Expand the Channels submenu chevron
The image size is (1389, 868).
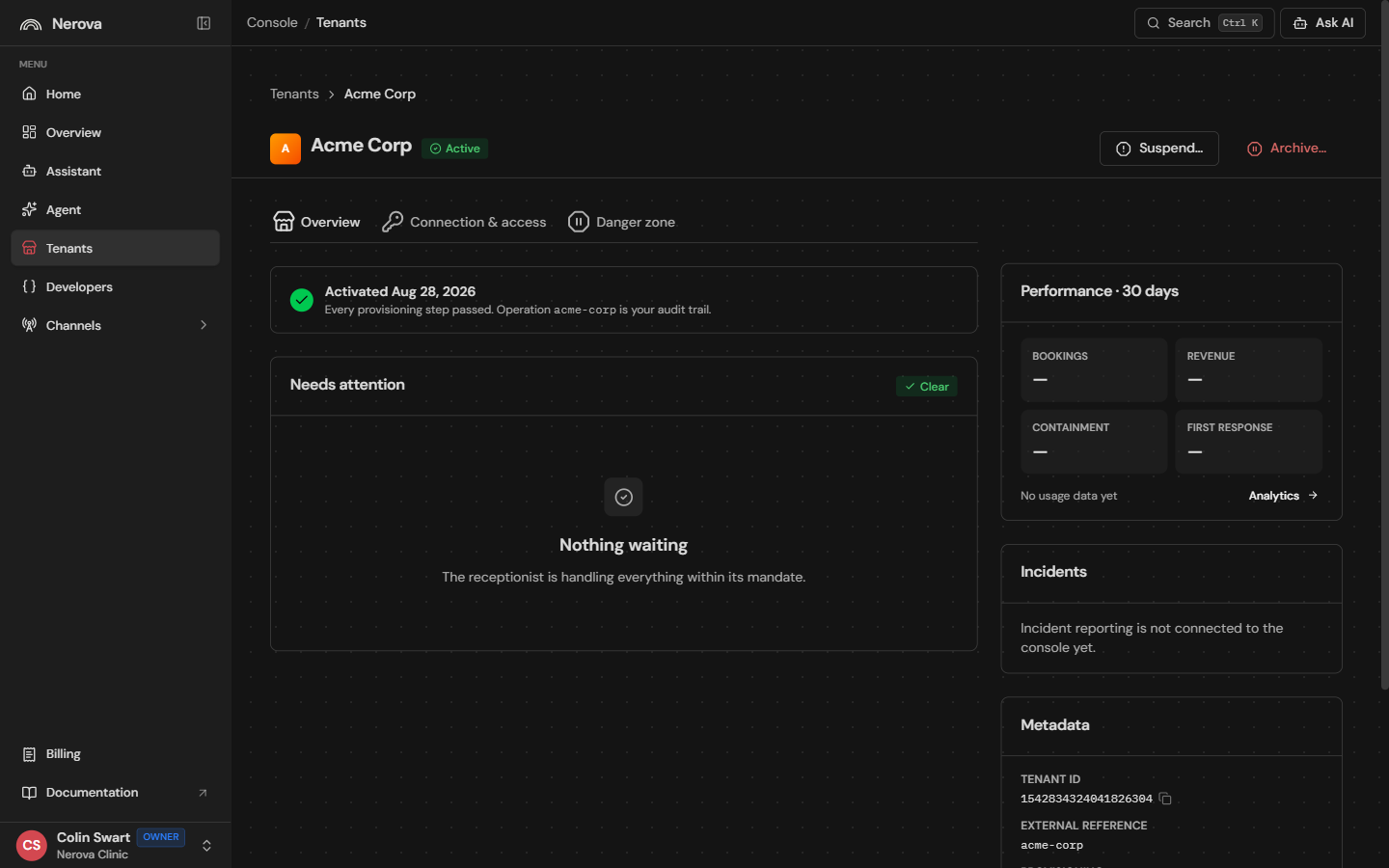tap(204, 325)
